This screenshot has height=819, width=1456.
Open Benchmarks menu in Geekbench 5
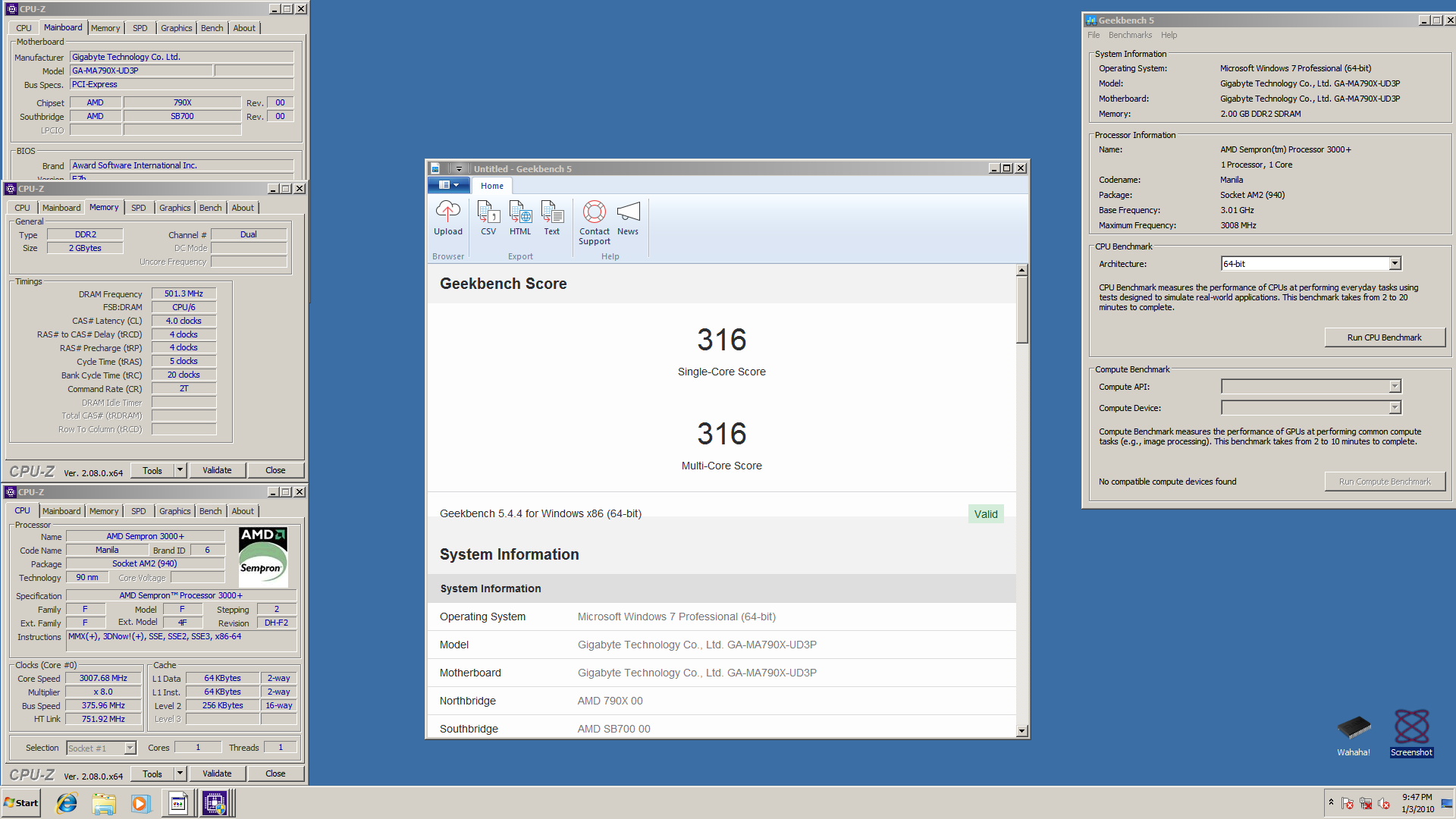tap(1130, 35)
